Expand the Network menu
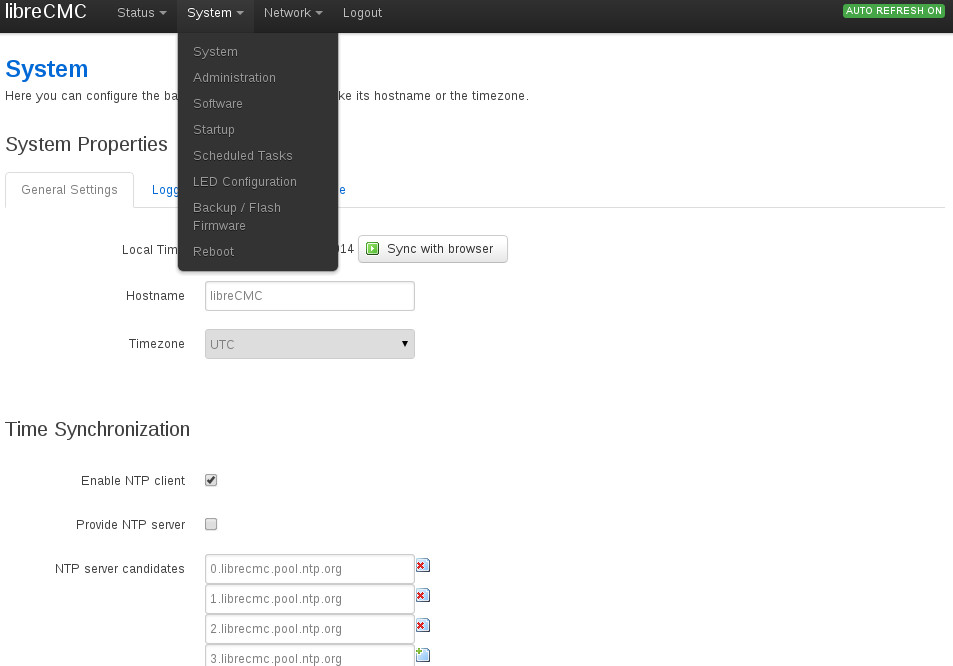The image size is (953, 666). tap(292, 13)
